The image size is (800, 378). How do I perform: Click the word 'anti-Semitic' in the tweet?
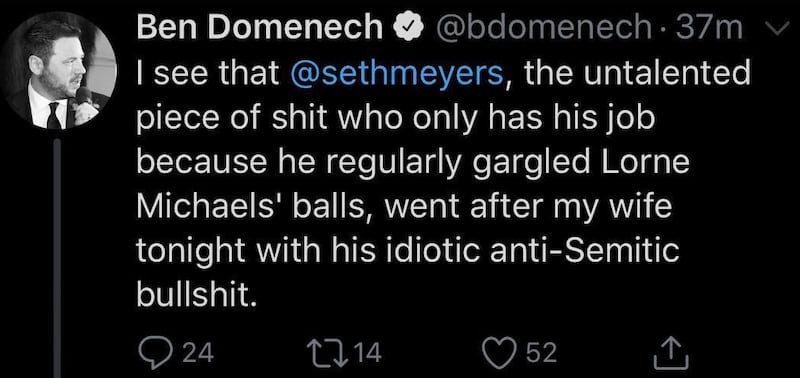pos(584,250)
